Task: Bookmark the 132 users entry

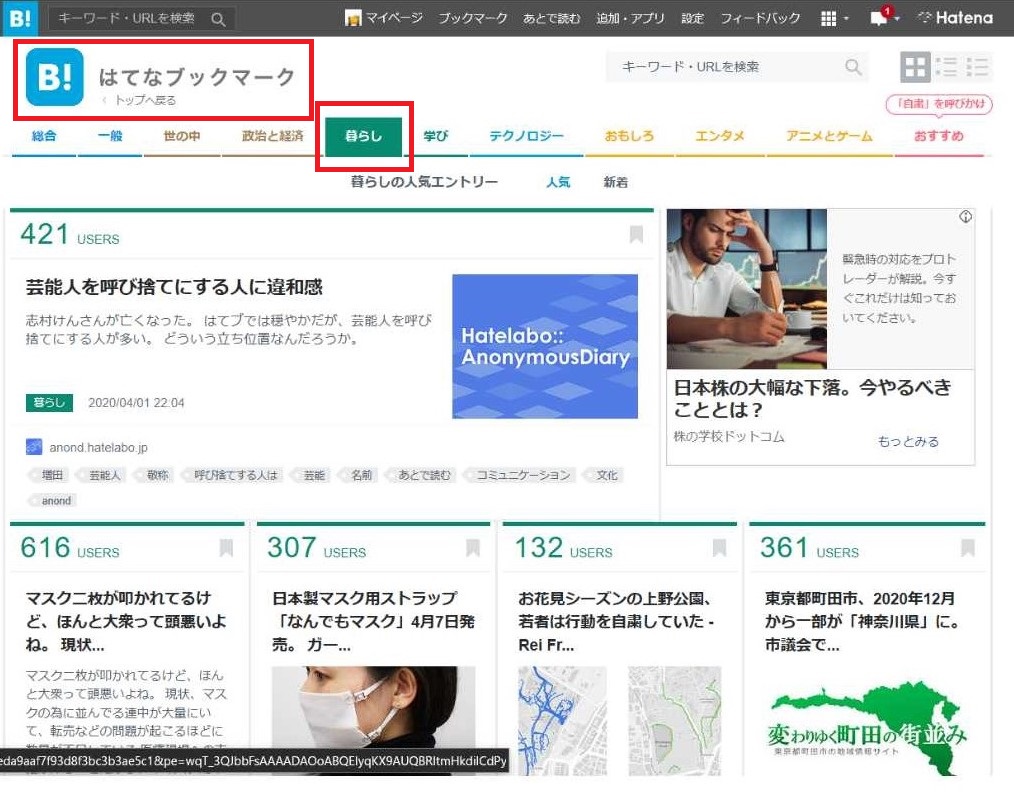Action: [x=719, y=548]
